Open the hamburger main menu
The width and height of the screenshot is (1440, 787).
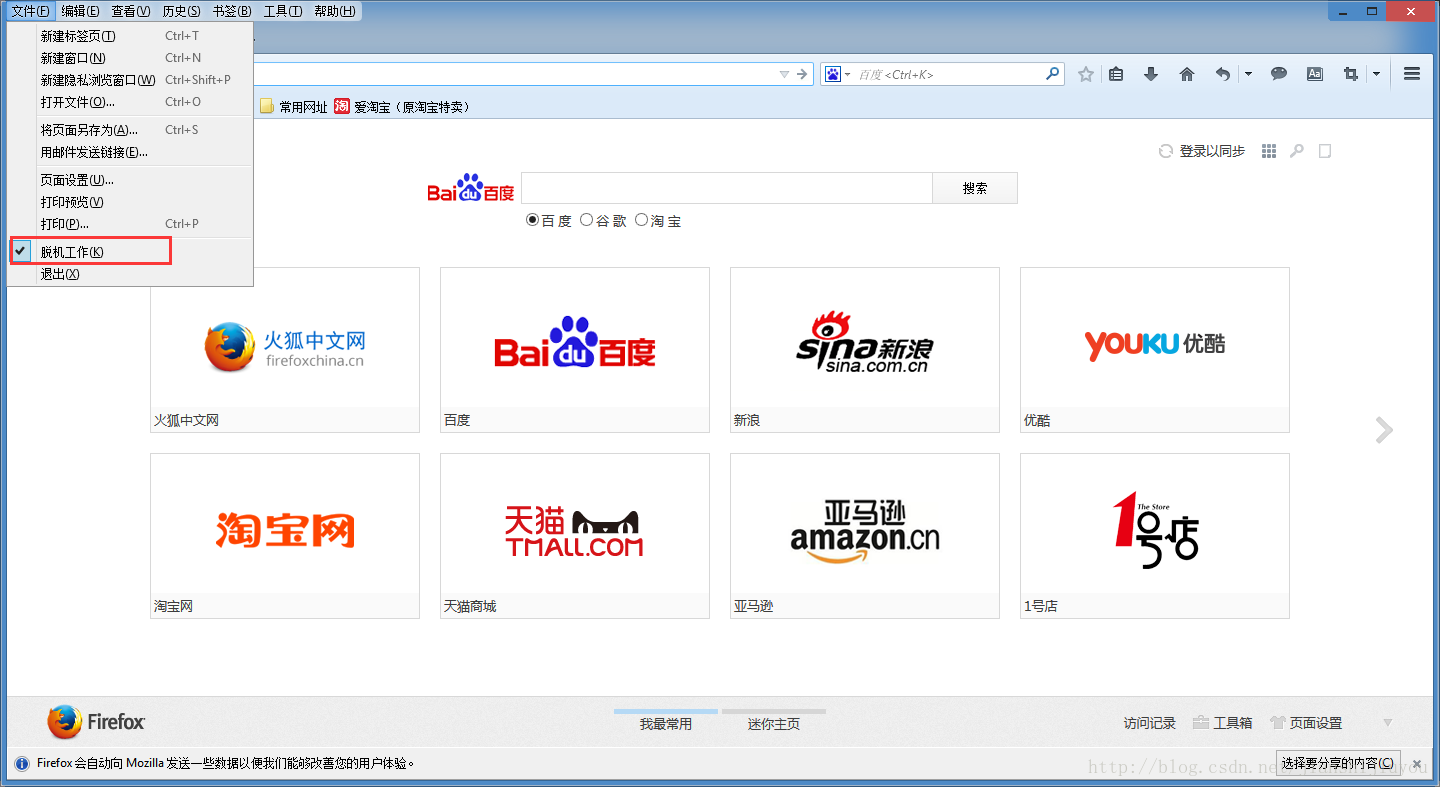click(x=1412, y=74)
